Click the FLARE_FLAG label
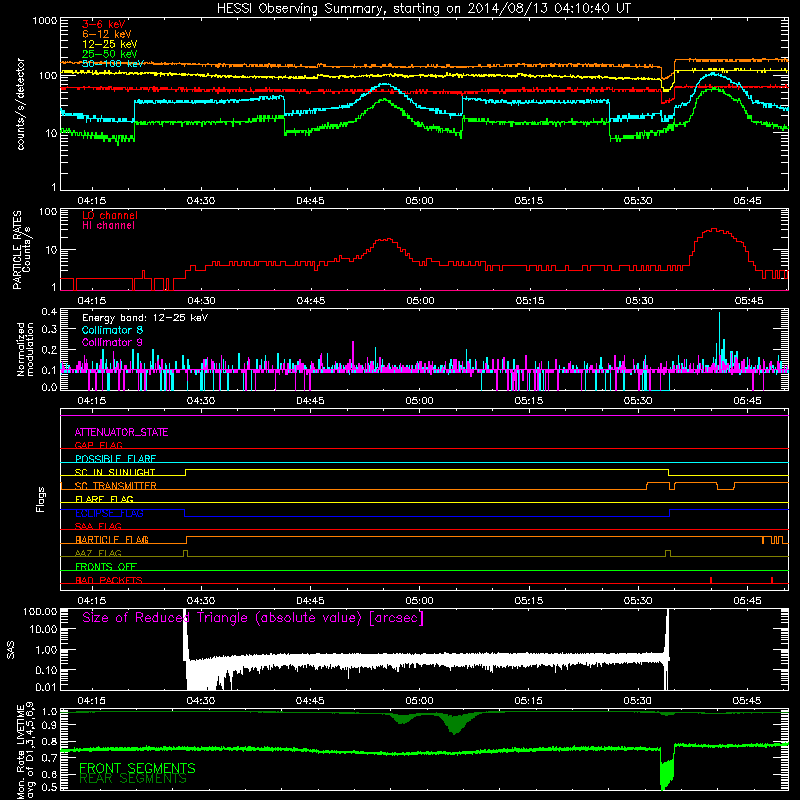 (x=104, y=499)
